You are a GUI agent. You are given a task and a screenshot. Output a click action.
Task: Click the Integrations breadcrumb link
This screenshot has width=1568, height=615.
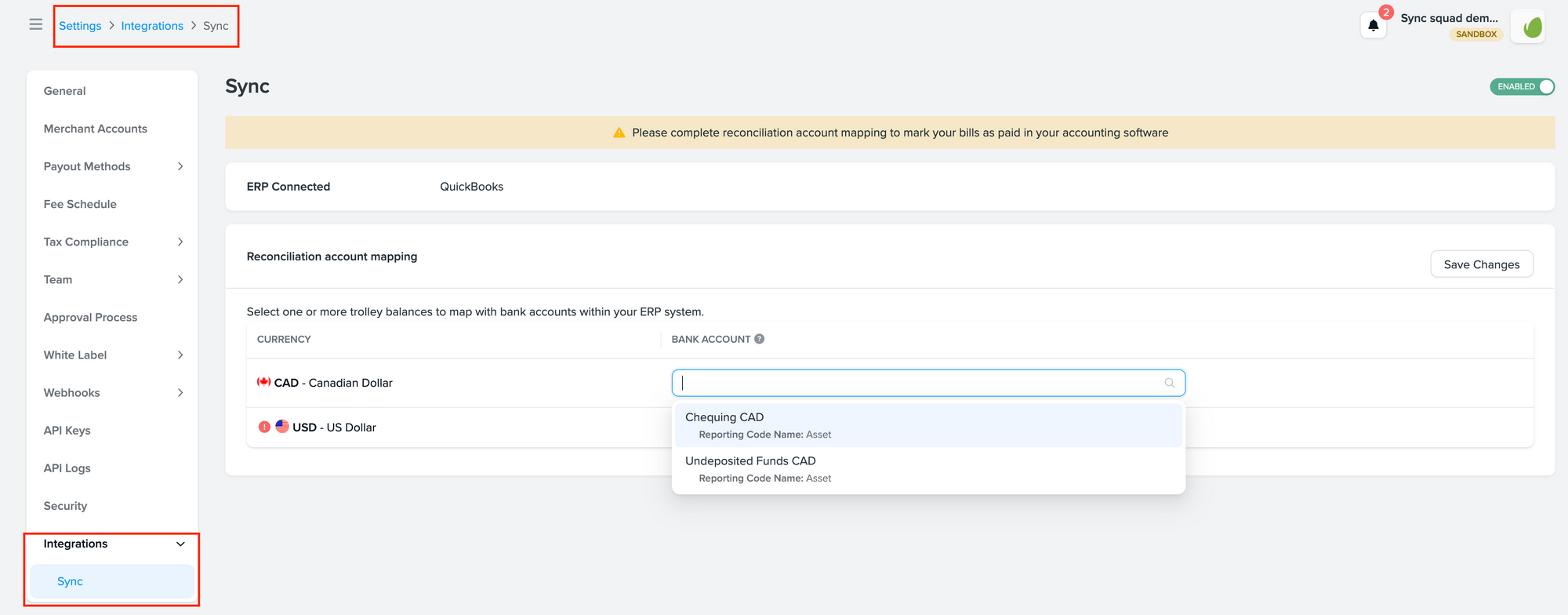point(152,26)
